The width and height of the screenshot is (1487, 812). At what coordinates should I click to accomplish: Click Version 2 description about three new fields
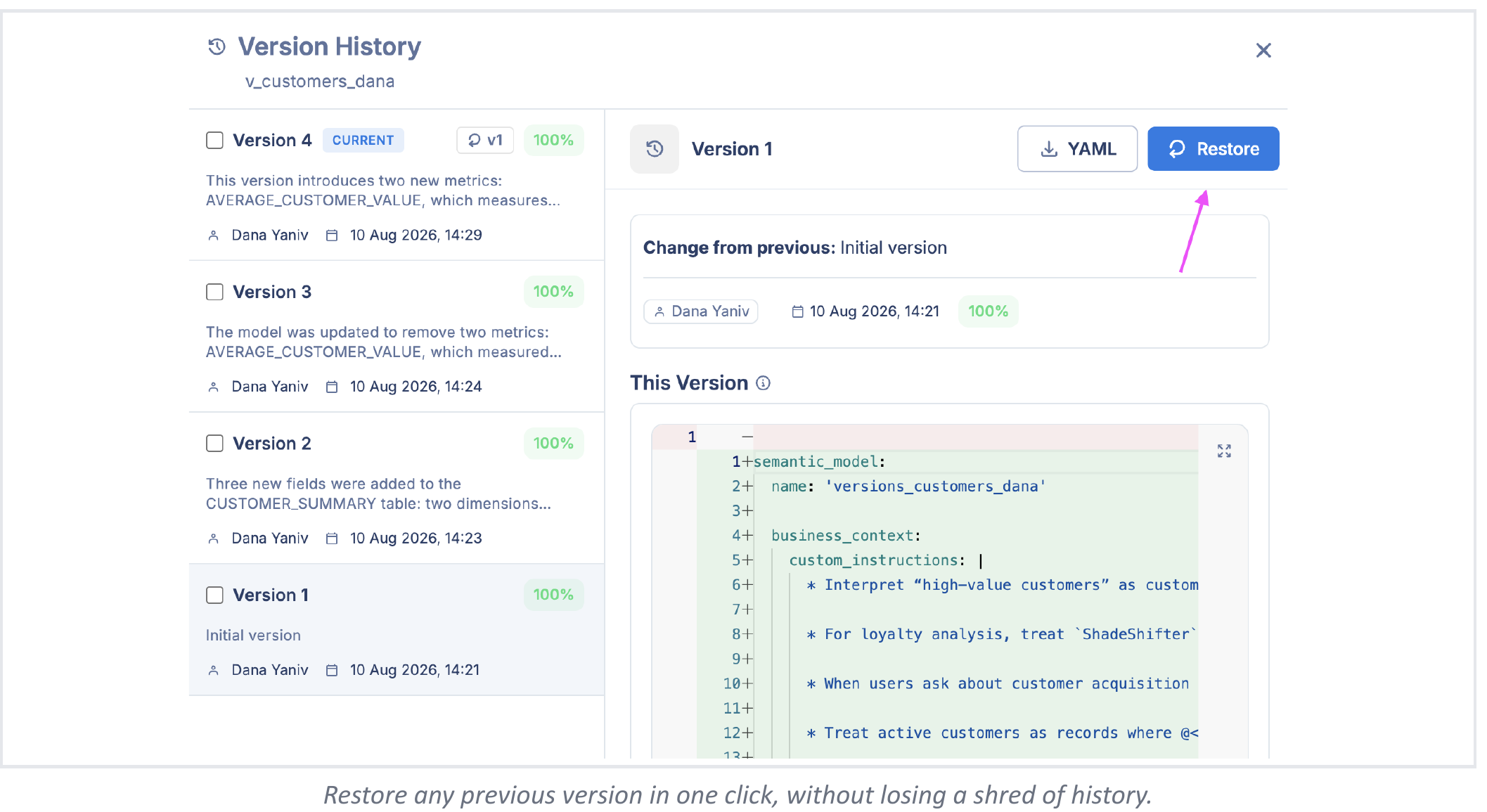coord(378,494)
